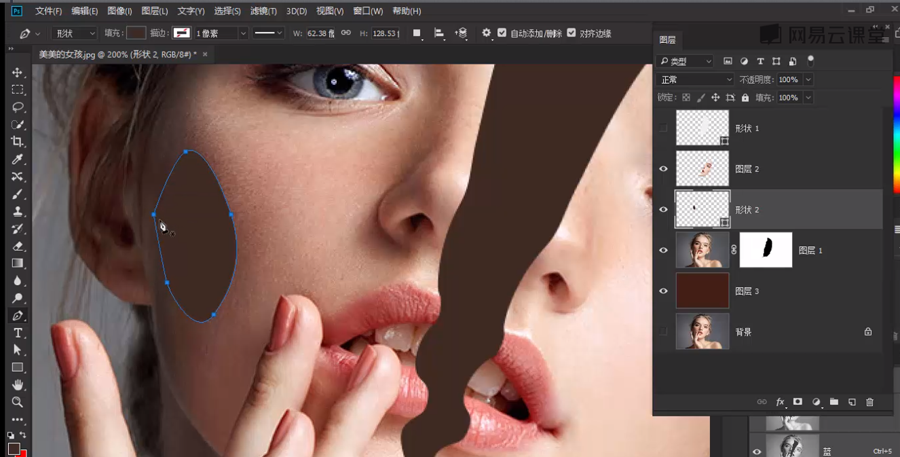Create a new group with folder icon
This screenshot has height=457, width=900.
pyautogui.click(x=834, y=402)
